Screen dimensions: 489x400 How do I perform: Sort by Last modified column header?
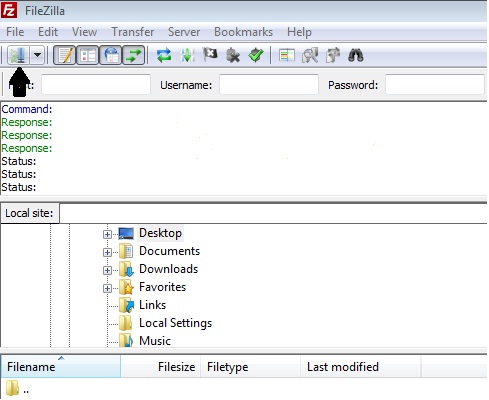[x=361, y=367]
